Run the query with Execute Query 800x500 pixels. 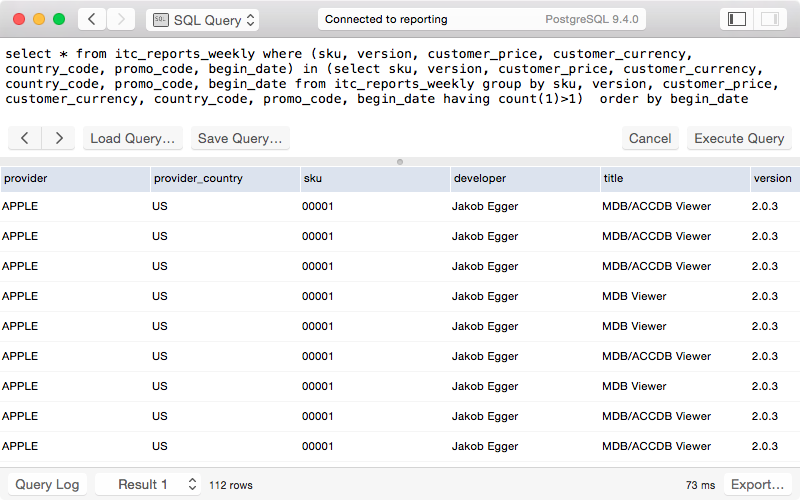(x=739, y=138)
